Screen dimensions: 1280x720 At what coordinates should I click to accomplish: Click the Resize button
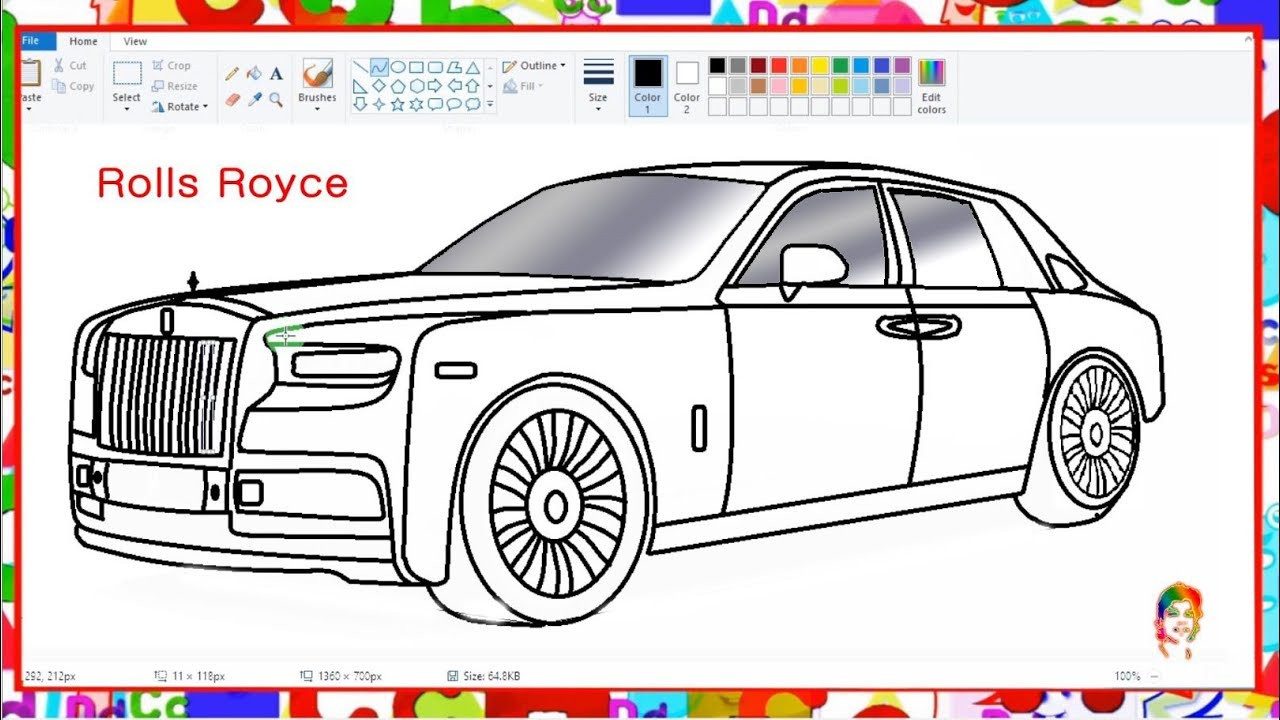[175, 86]
